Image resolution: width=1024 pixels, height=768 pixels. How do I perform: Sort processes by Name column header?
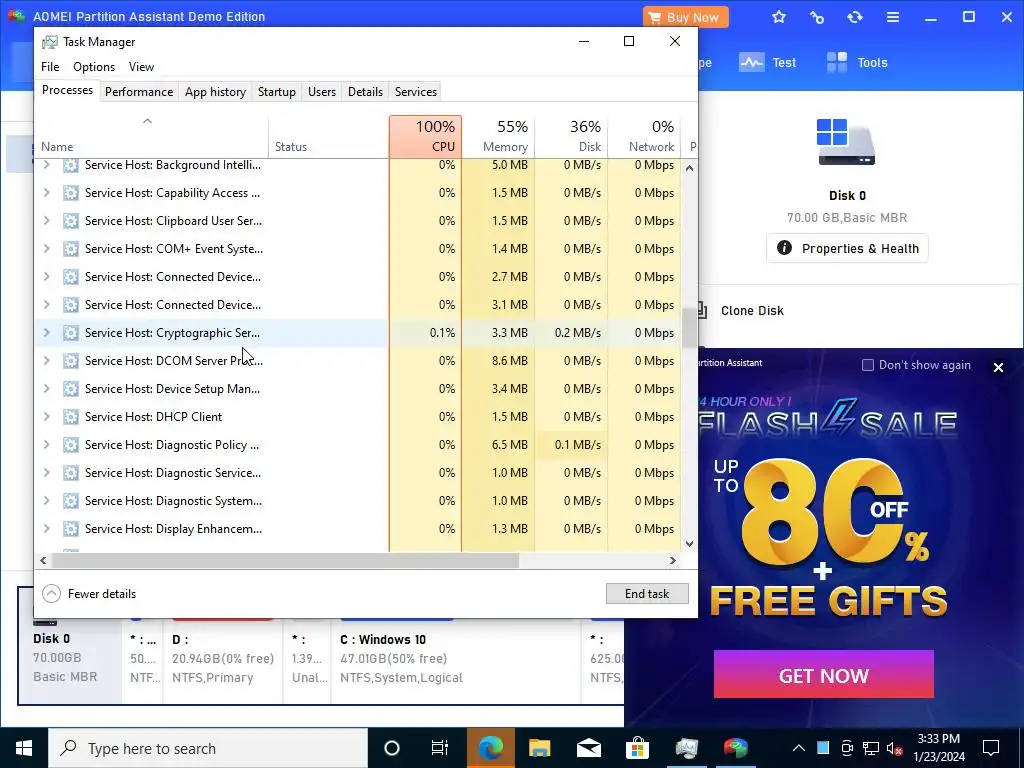[x=152, y=136]
